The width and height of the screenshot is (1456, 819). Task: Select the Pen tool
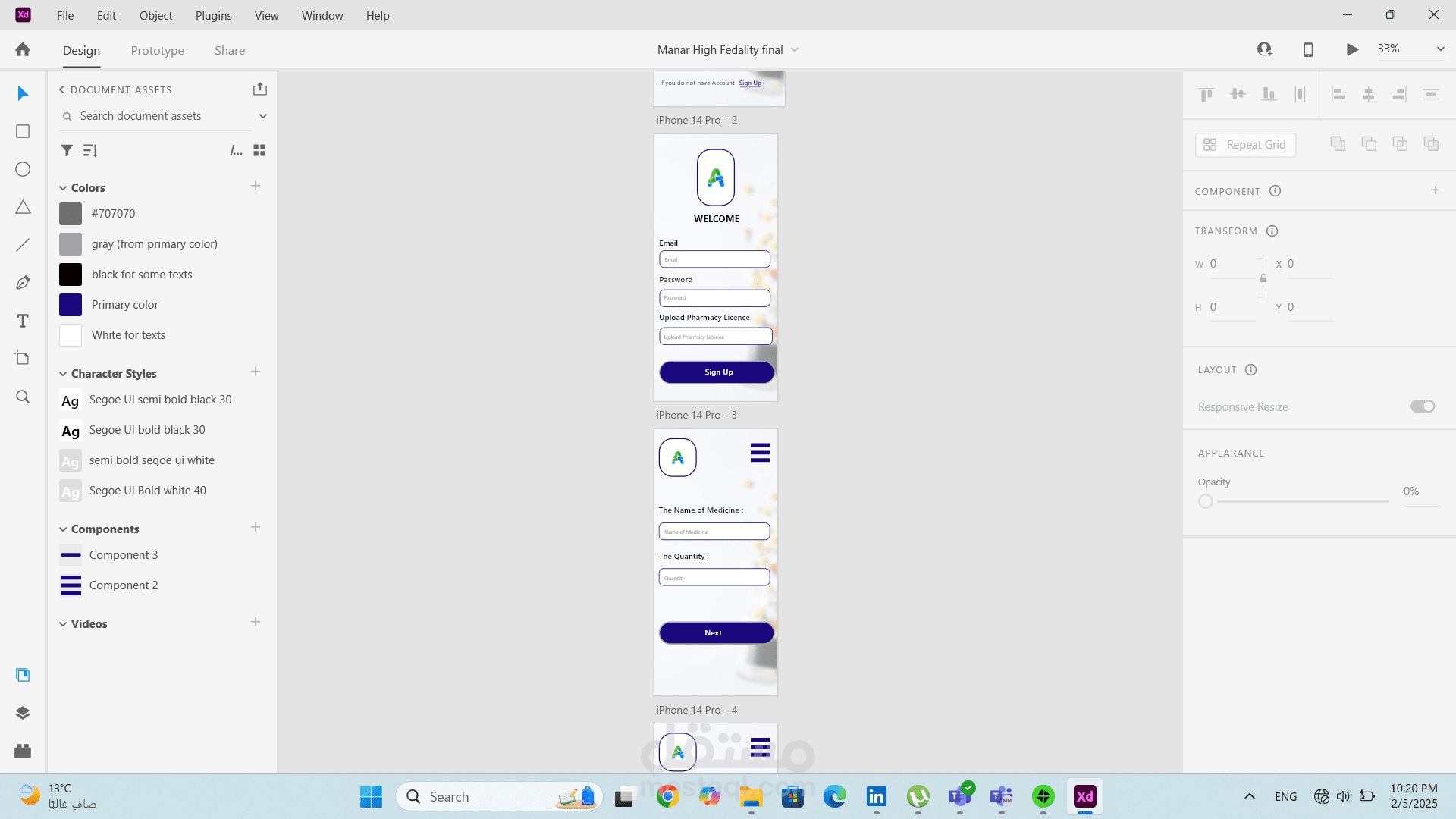23,283
